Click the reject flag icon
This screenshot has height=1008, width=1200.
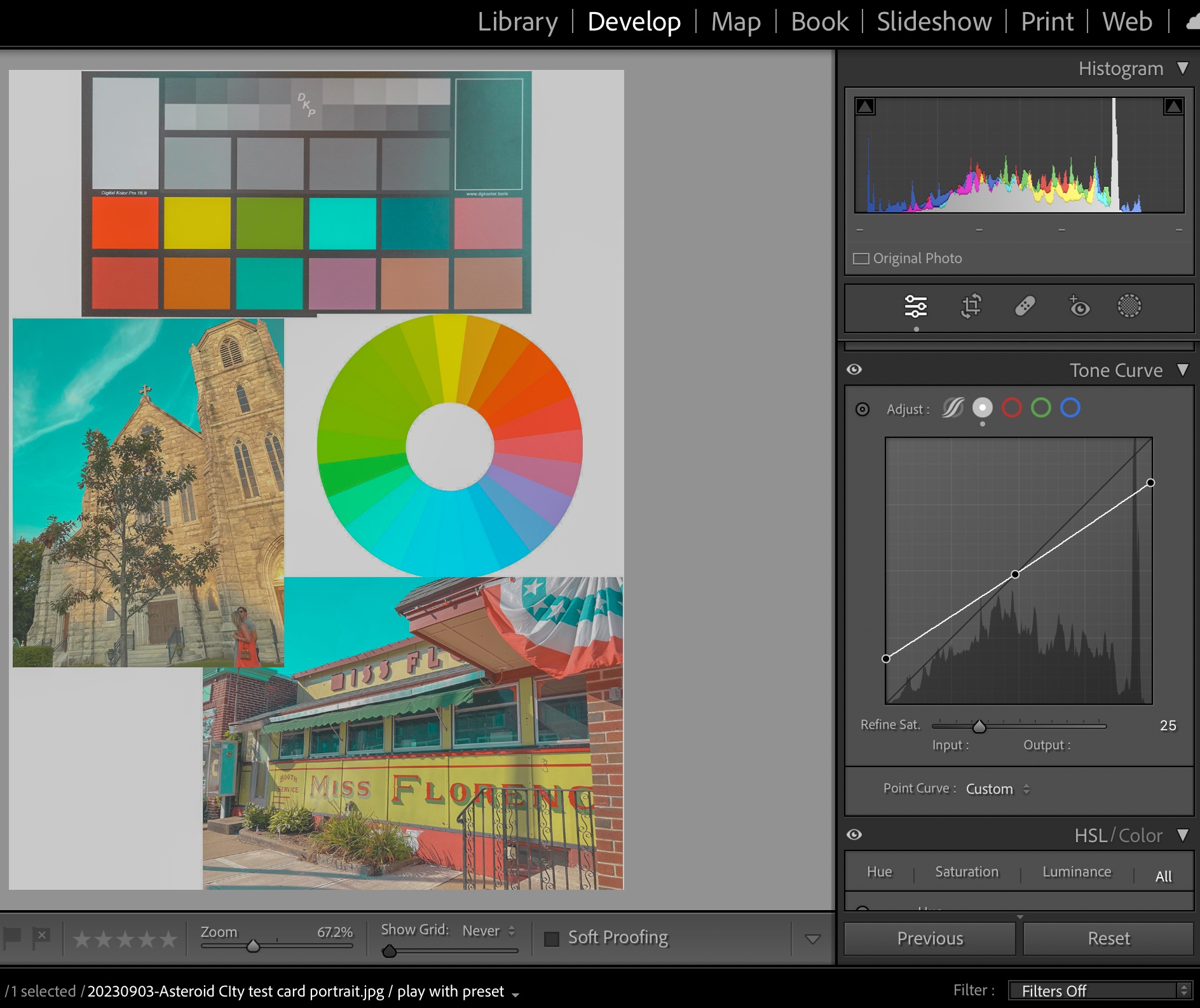point(41,937)
